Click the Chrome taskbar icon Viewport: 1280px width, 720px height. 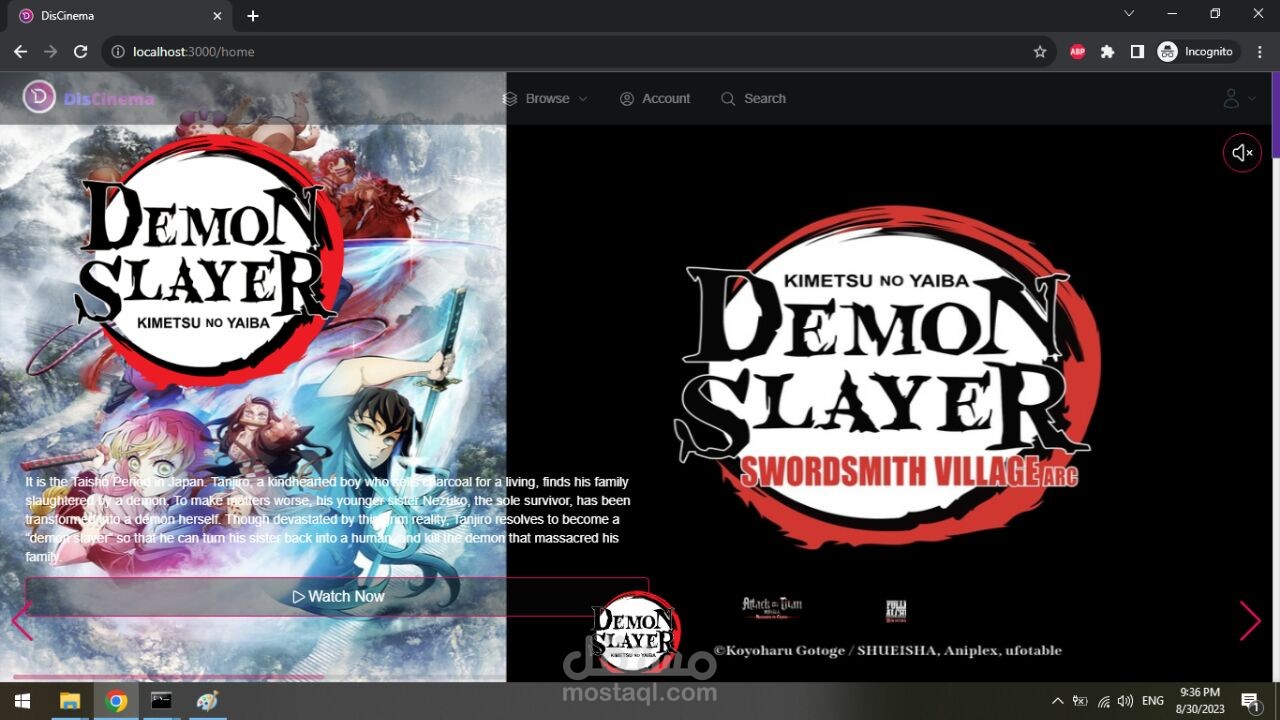(x=116, y=701)
